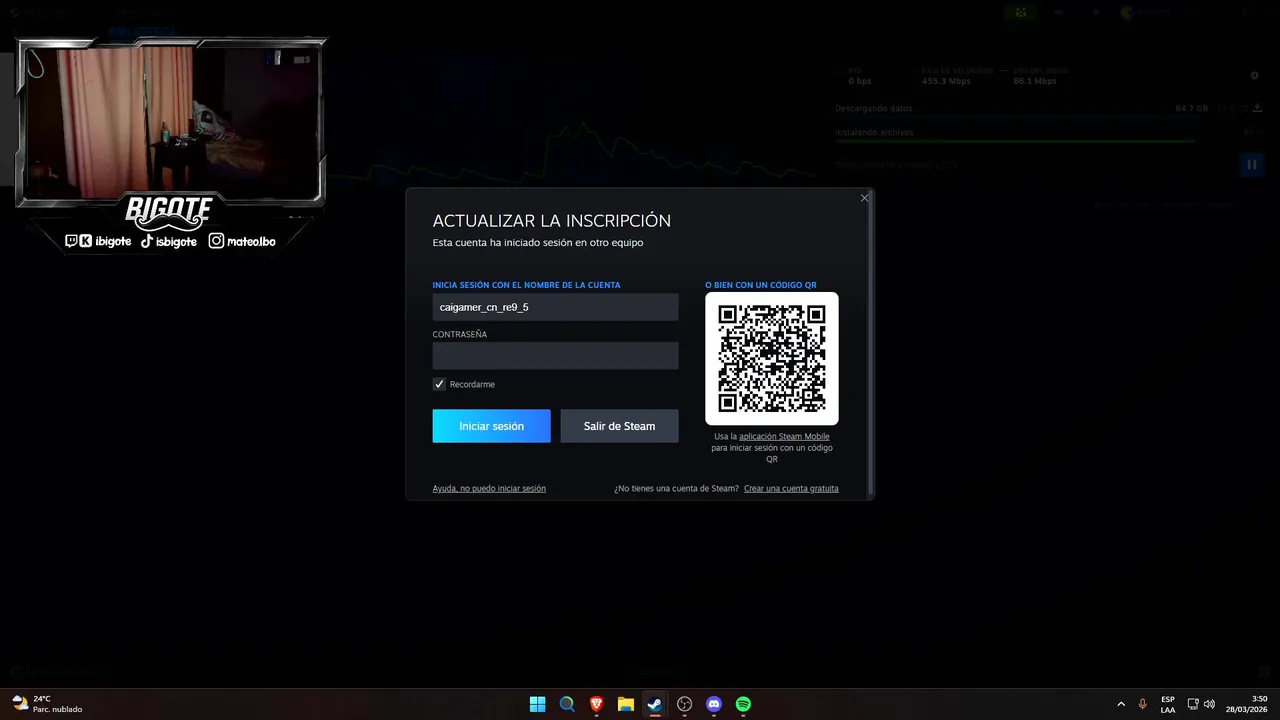Close the Steam login dialog
The height and width of the screenshot is (720, 1280).
865,198
